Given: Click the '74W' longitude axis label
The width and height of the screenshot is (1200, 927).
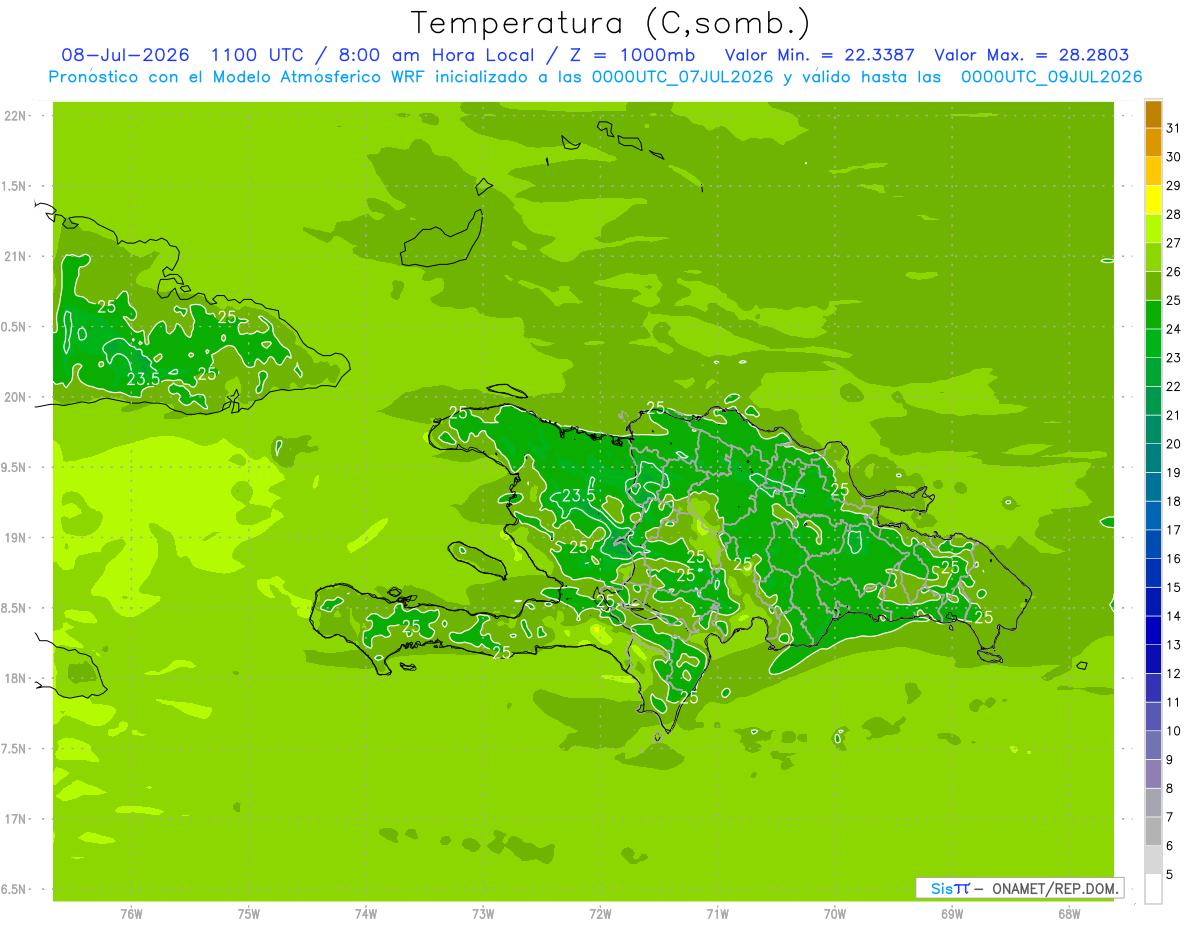Looking at the screenshot, I should 366,914.
